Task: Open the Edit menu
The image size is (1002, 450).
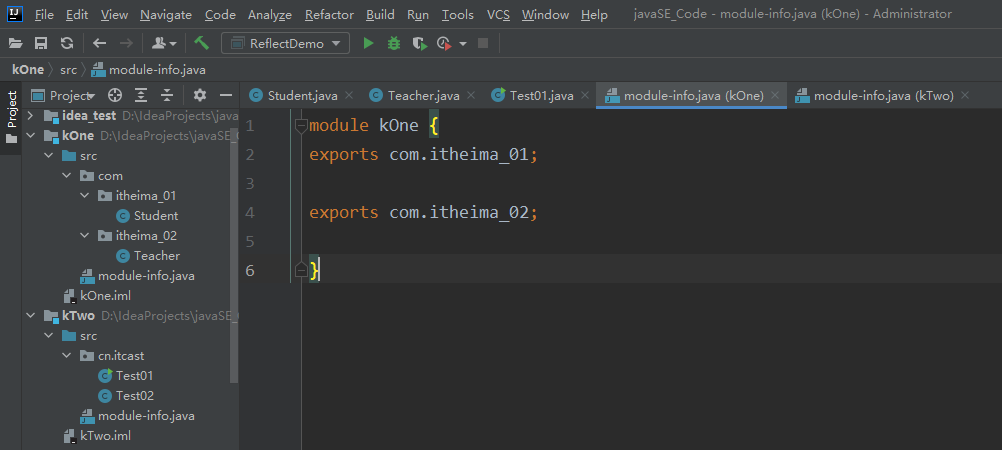Action: [x=77, y=14]
